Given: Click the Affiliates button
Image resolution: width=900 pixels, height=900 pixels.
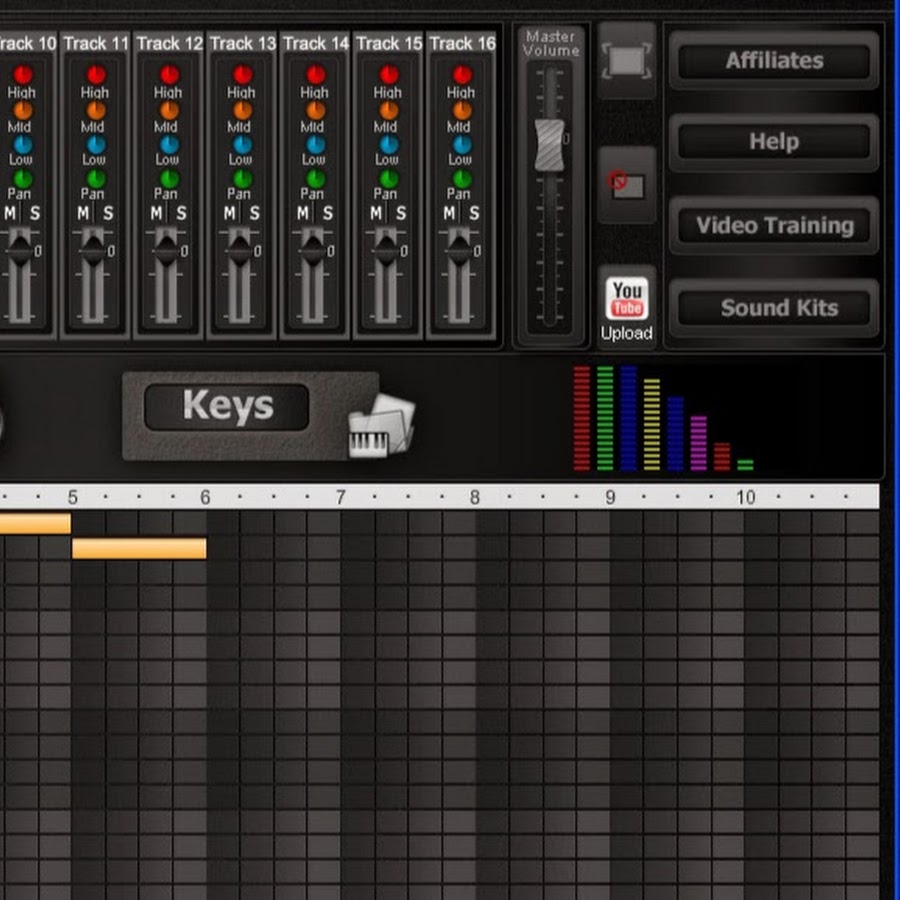Looking at the screenshot, I should tap(774, 60).
